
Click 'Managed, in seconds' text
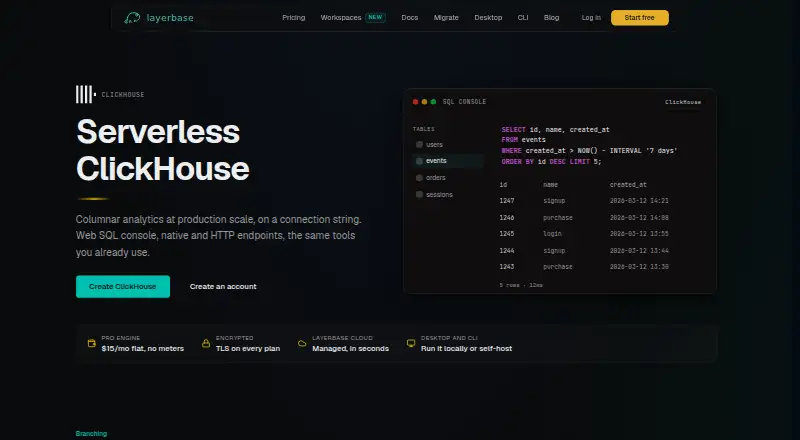pyautogui.click(x=351, y=349)
